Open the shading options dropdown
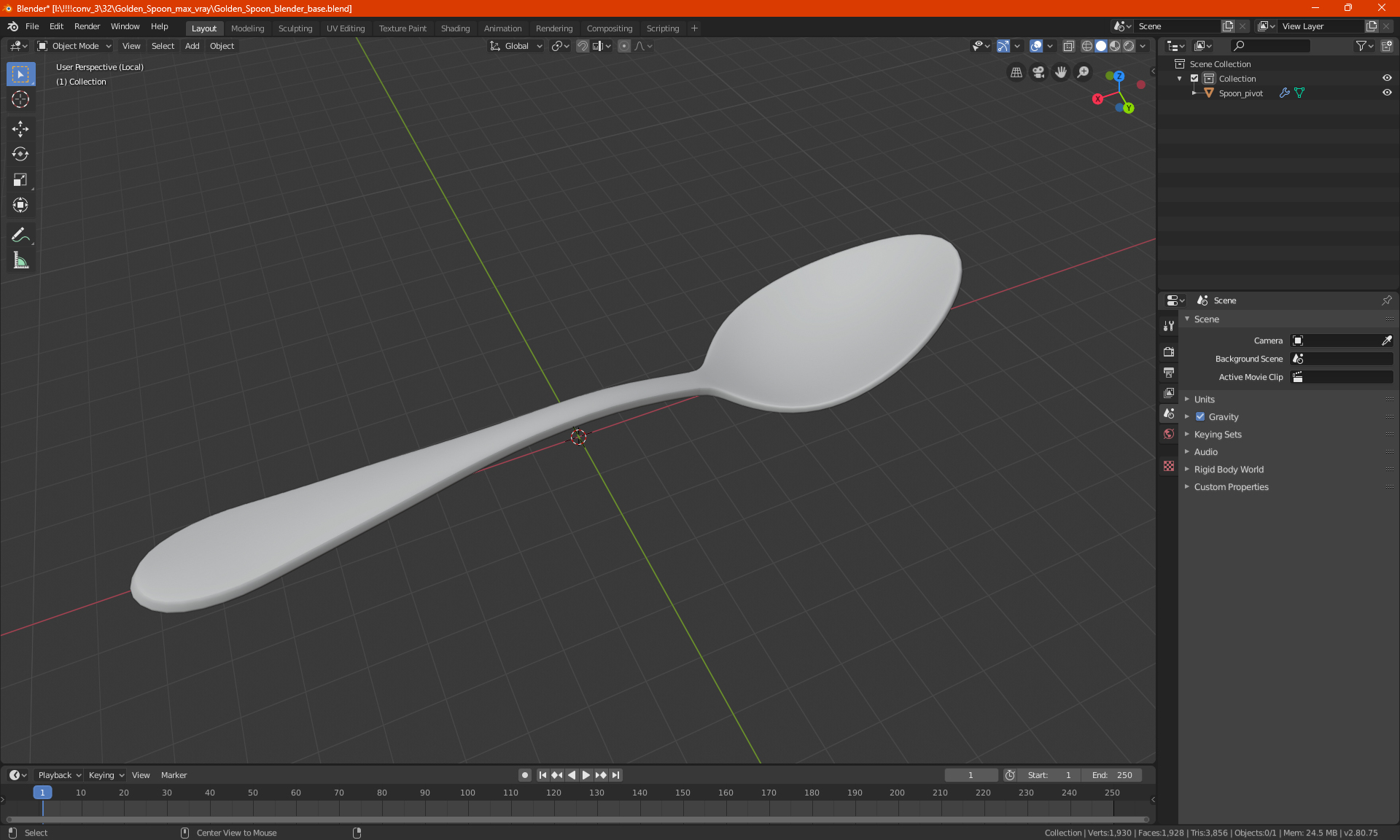 click(1143, 46)
